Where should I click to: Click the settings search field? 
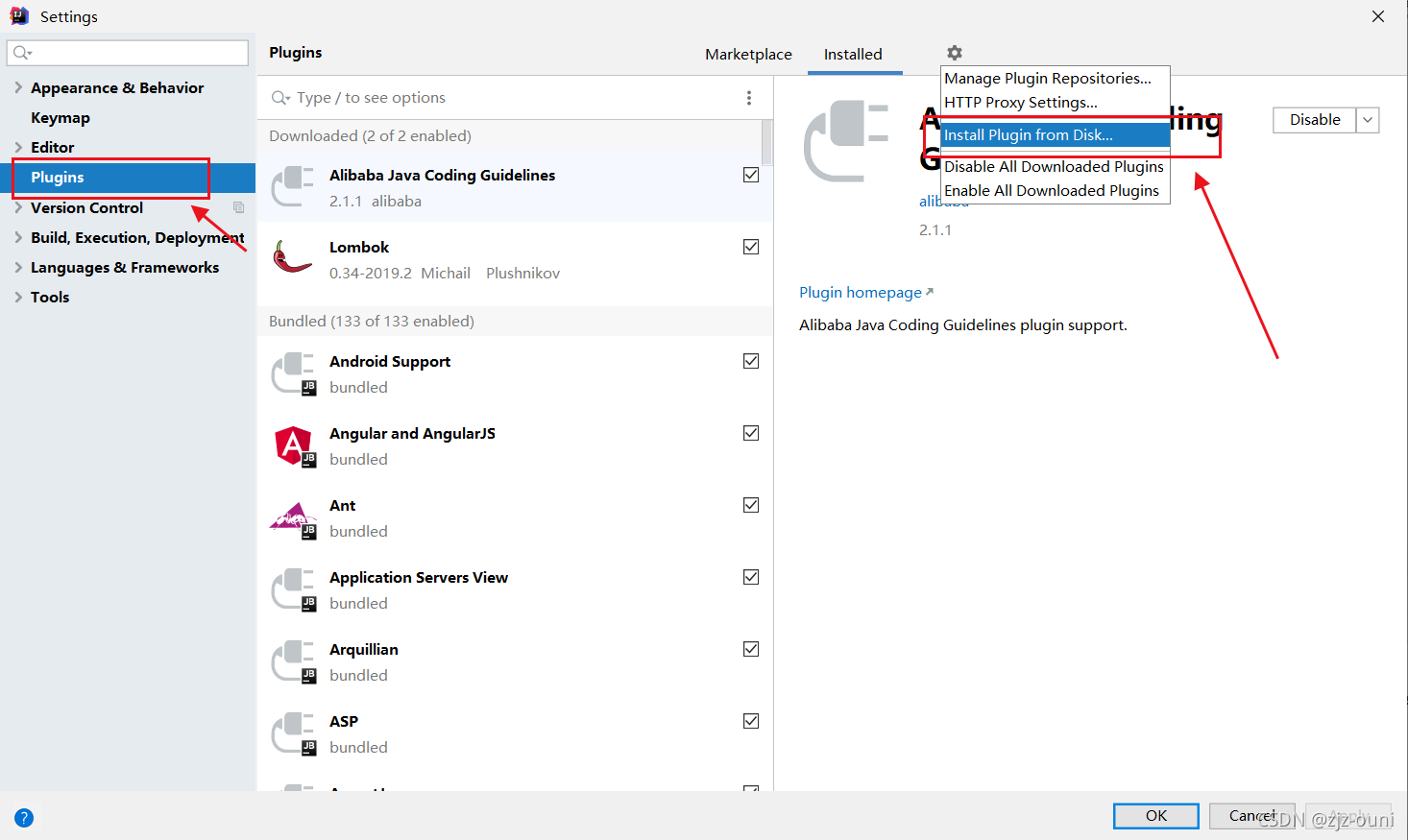[x=128, y=53]
